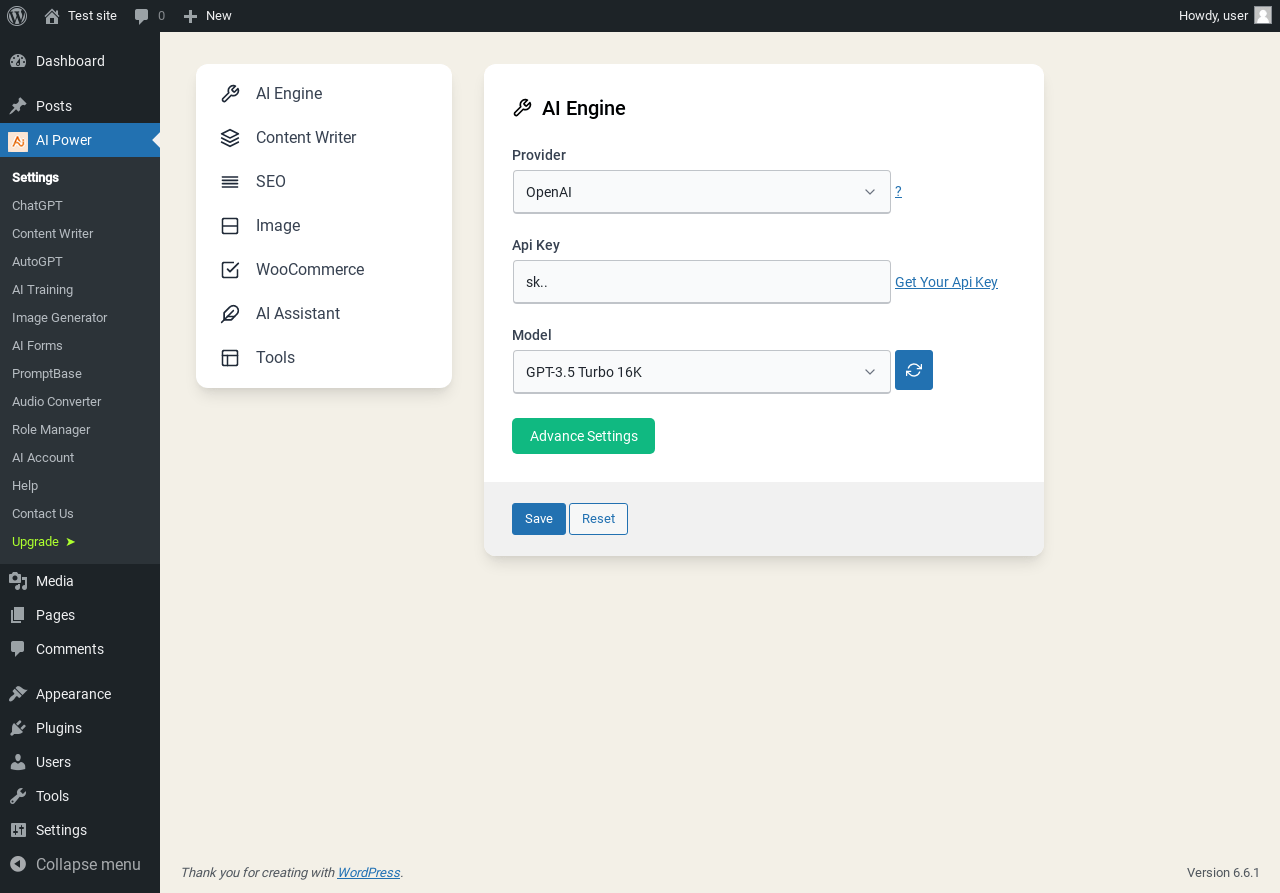The height and width of the screenshot is (893, 1280).
Task: Open ChatGPT submenu under AI Power
Action: [80, 205]
